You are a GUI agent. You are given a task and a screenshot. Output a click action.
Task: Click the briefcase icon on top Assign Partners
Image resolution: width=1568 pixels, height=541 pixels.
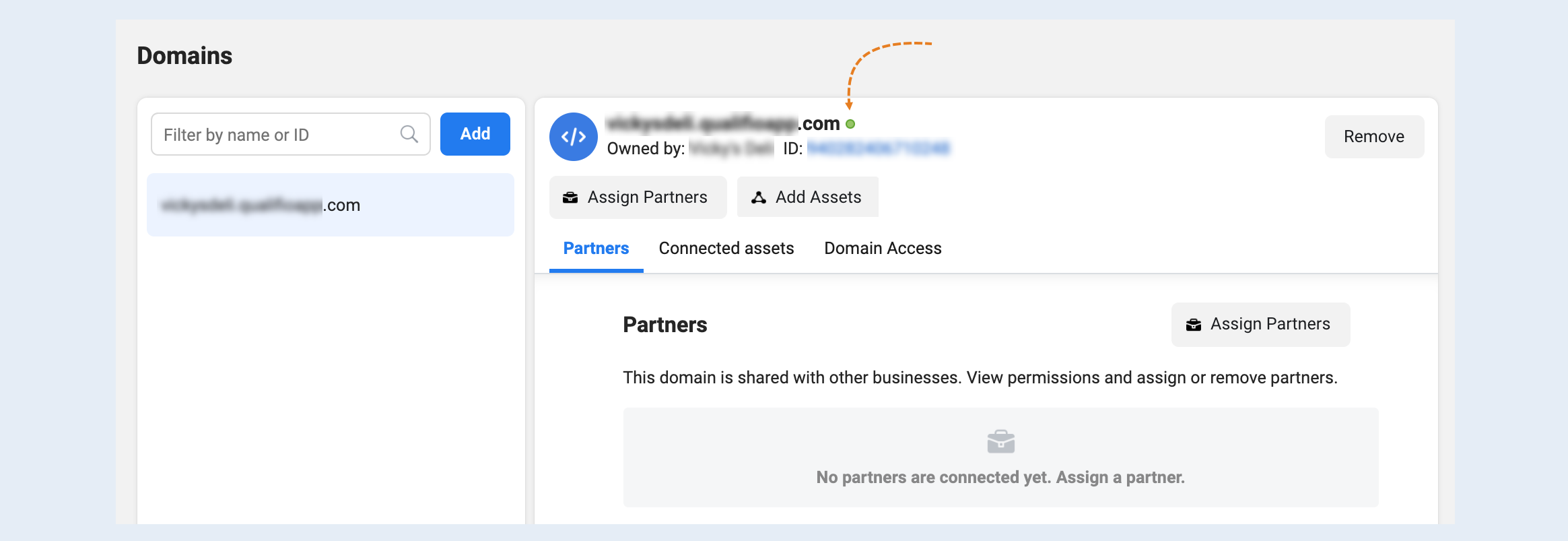pos(570,197)
